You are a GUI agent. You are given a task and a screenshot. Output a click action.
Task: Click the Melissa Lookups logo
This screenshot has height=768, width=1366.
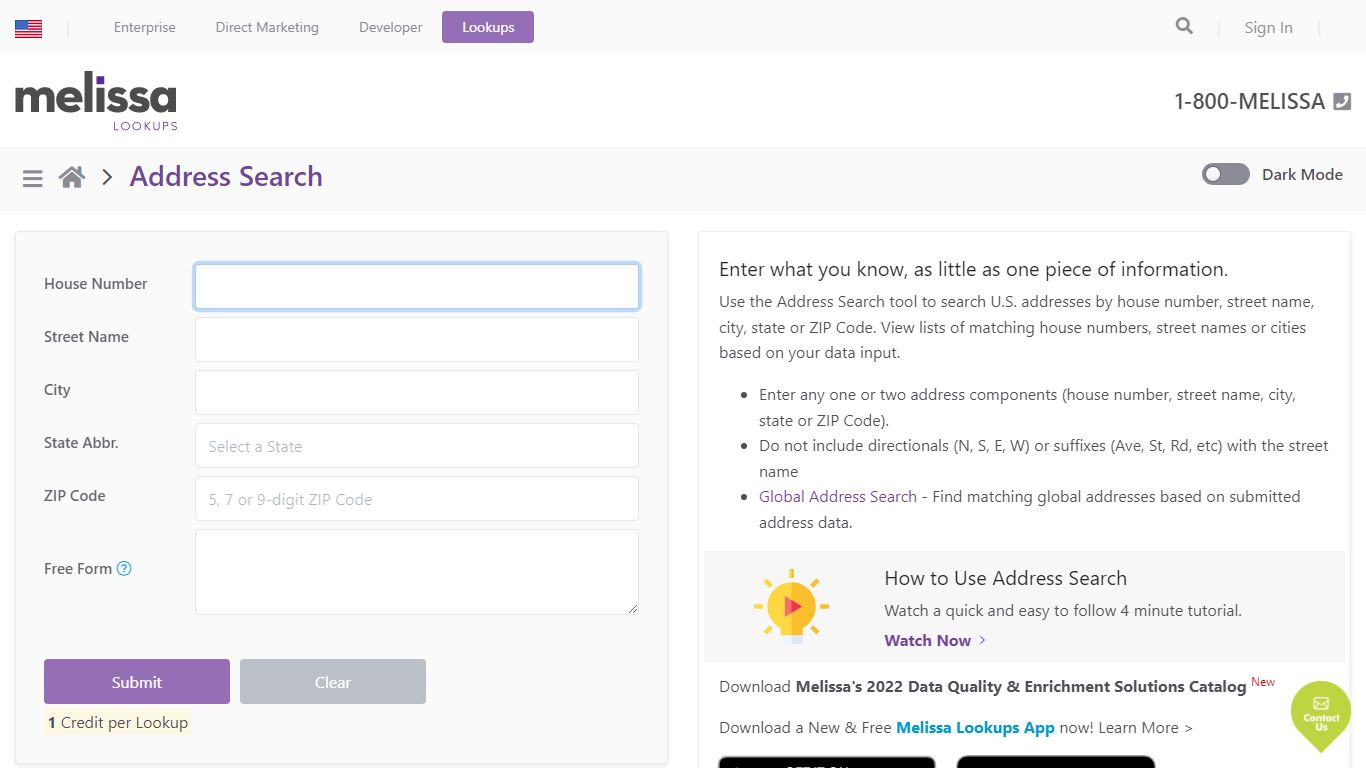point(96,101)
